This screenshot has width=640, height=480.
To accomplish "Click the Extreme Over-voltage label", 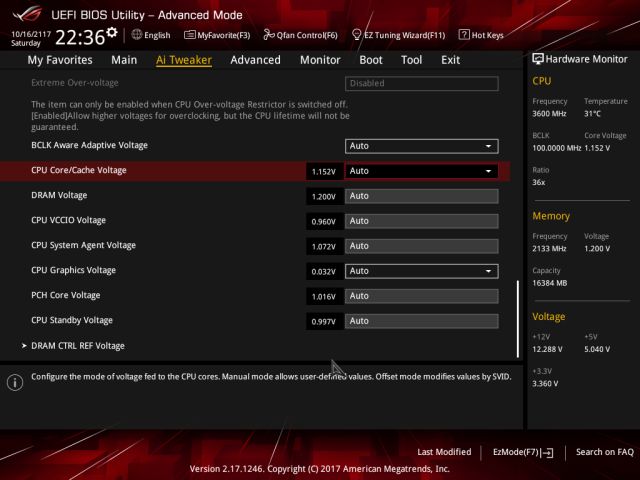I will pos(75,83).
